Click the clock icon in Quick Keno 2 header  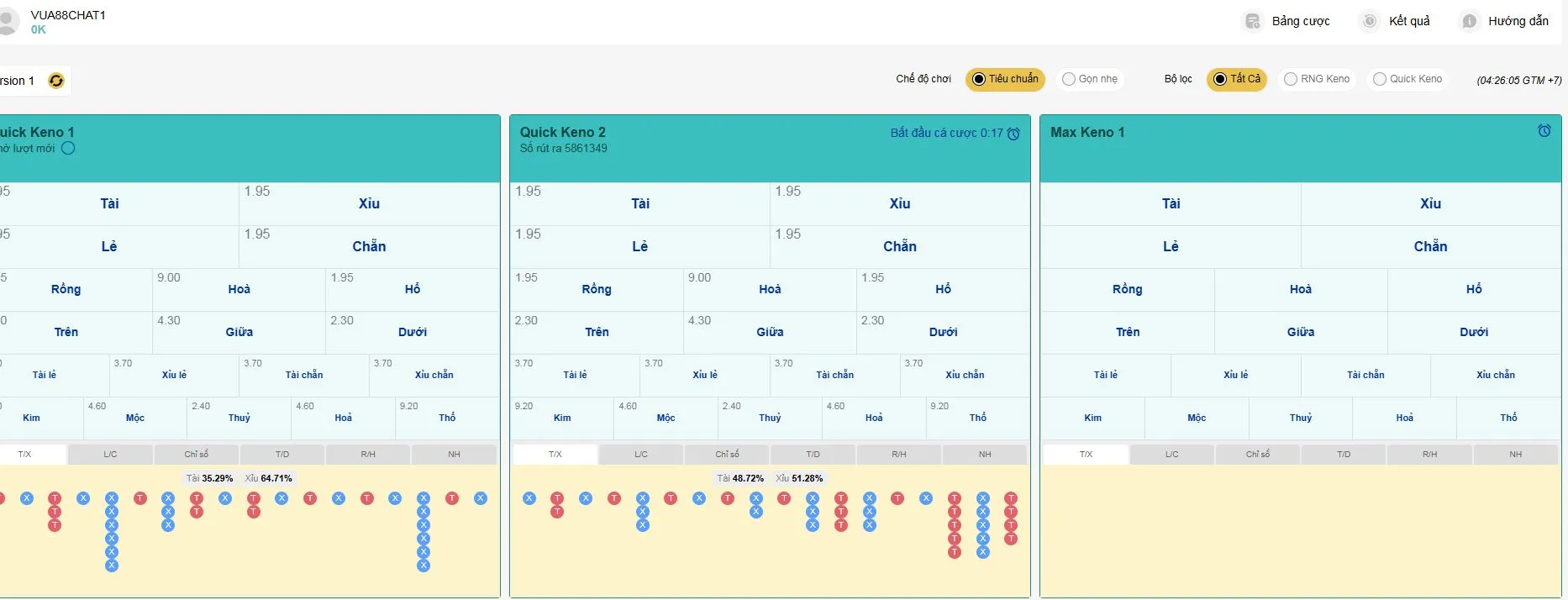[x=1013, y=134]
